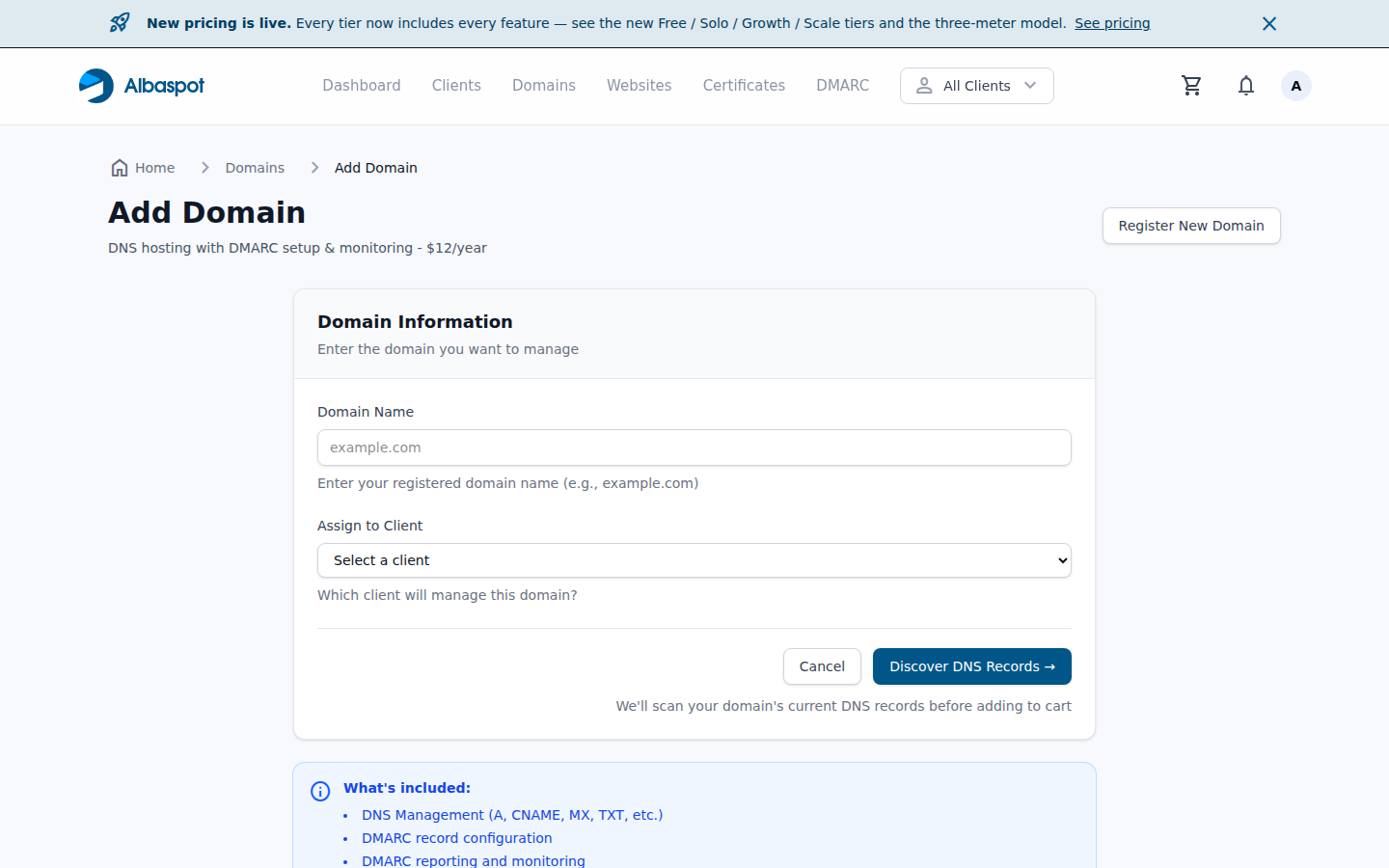Expand the All Clients selector
Viewport: 1389px width, 868px height.
coord(976,86)
